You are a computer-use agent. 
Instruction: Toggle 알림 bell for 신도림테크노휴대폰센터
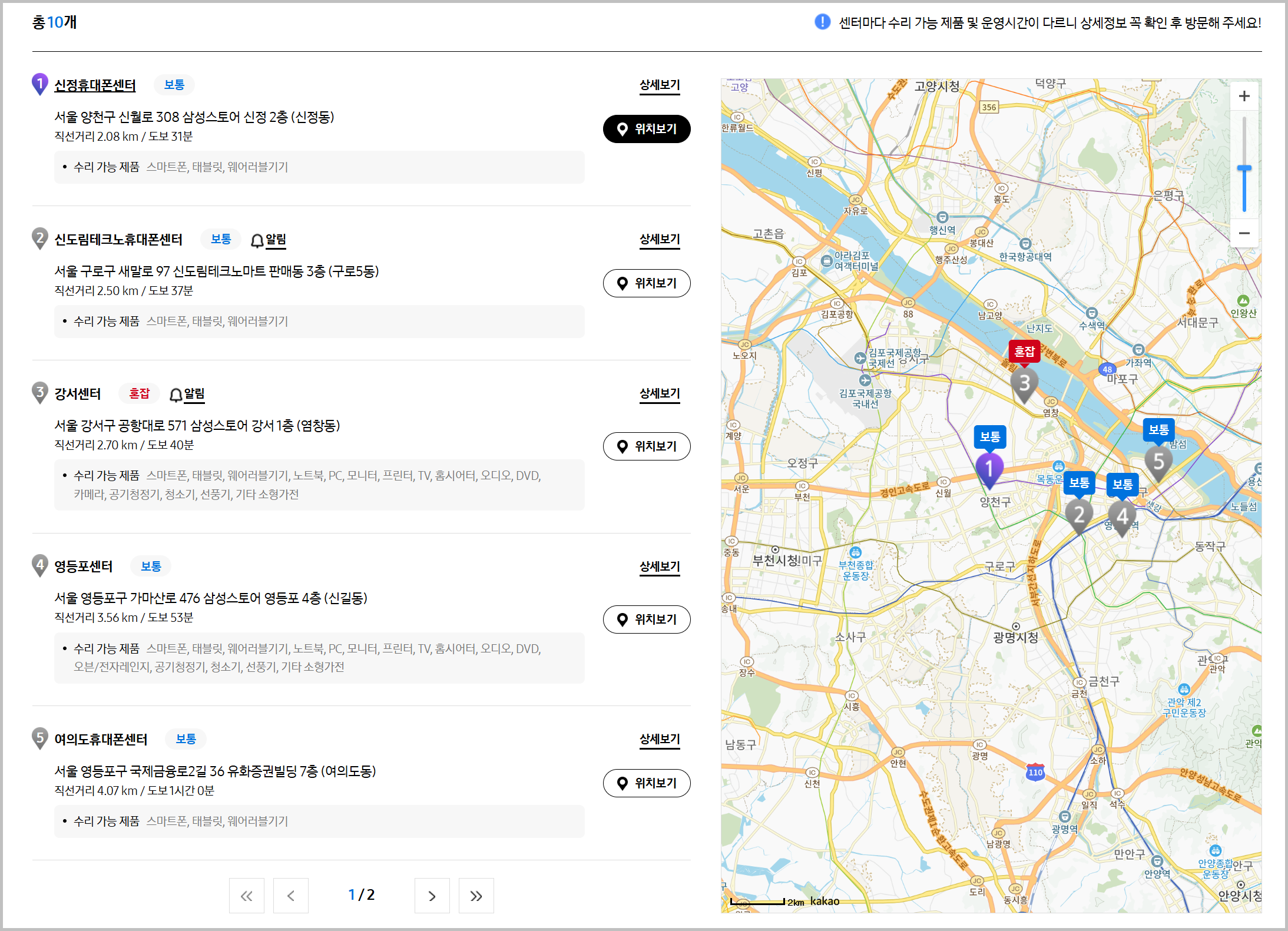pyautogui.click(x=269, y=240)
